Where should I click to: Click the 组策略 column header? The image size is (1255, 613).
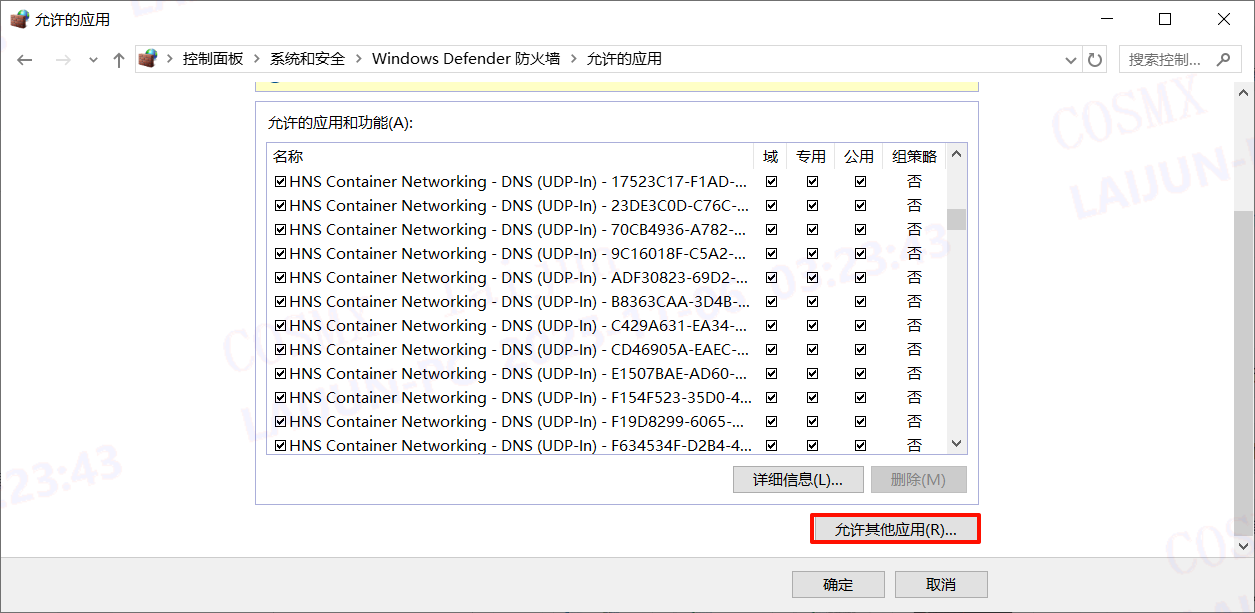pyautogui.click(x=914, y=156)
